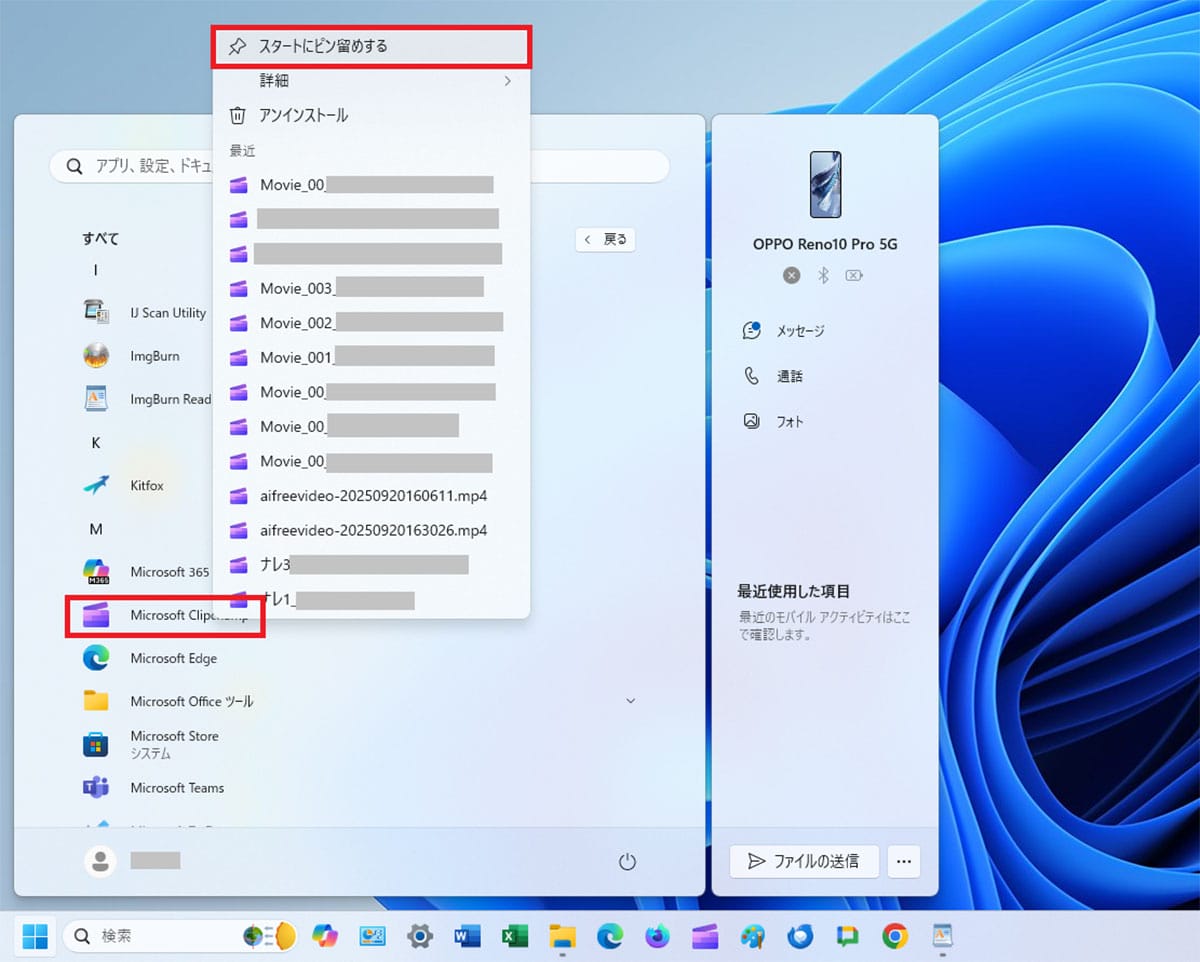Open recent file Movie_002_
1200x962 pixels.
[371, 323]
